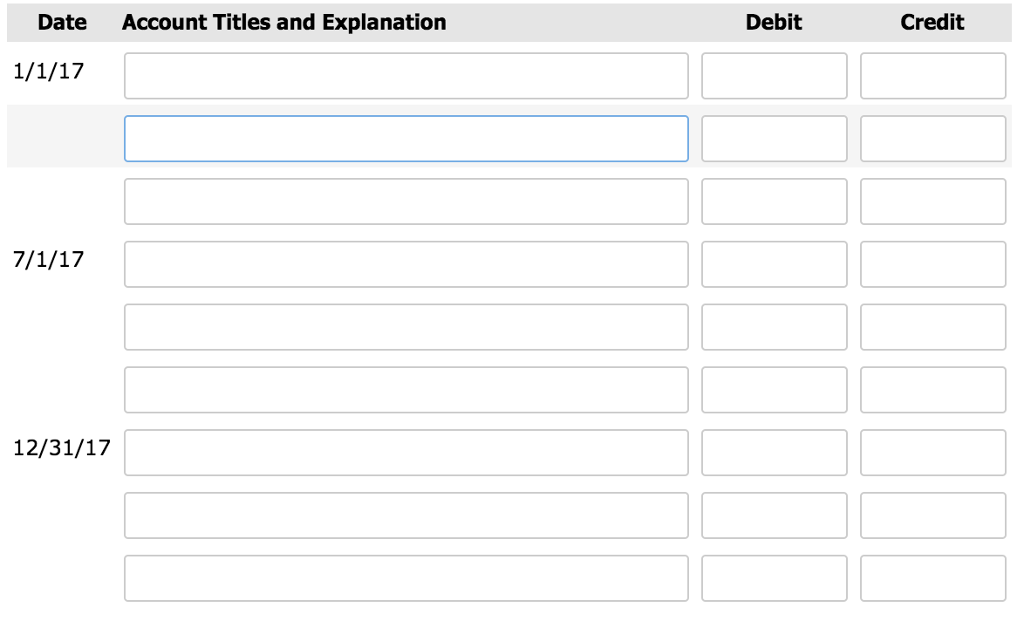The width and height of the screenshot is (1024, 621).
Task: Click the third account title field above 7/1/17
Action: tap(406, 202)
